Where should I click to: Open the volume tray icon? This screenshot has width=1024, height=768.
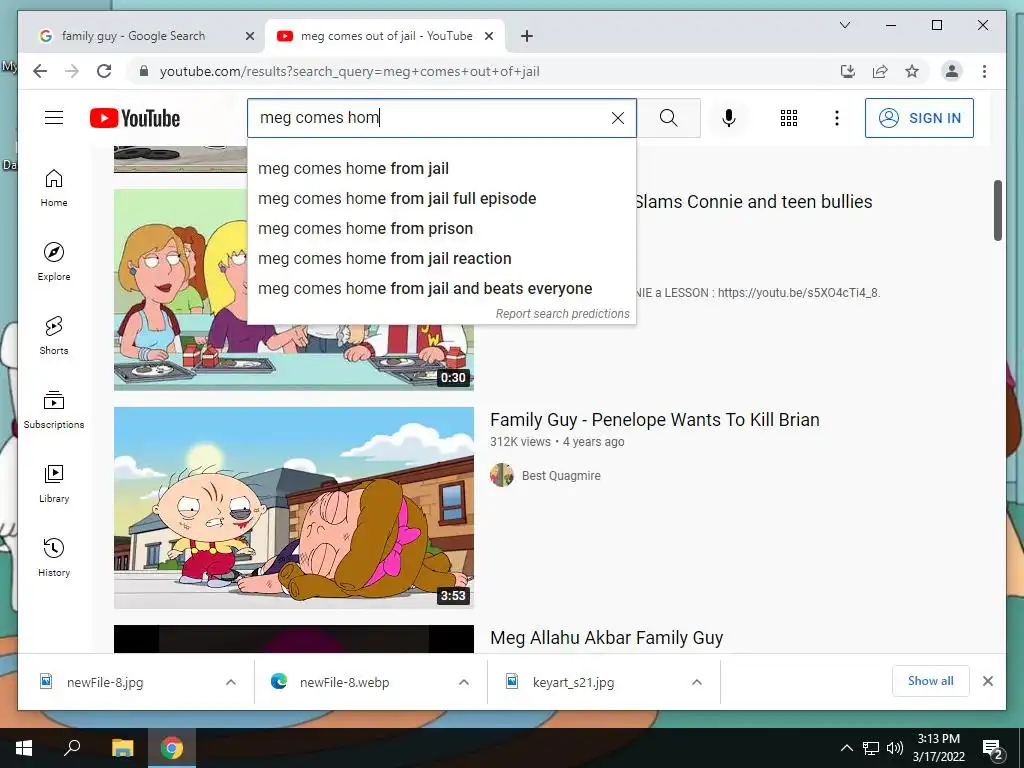coord(895,748)
